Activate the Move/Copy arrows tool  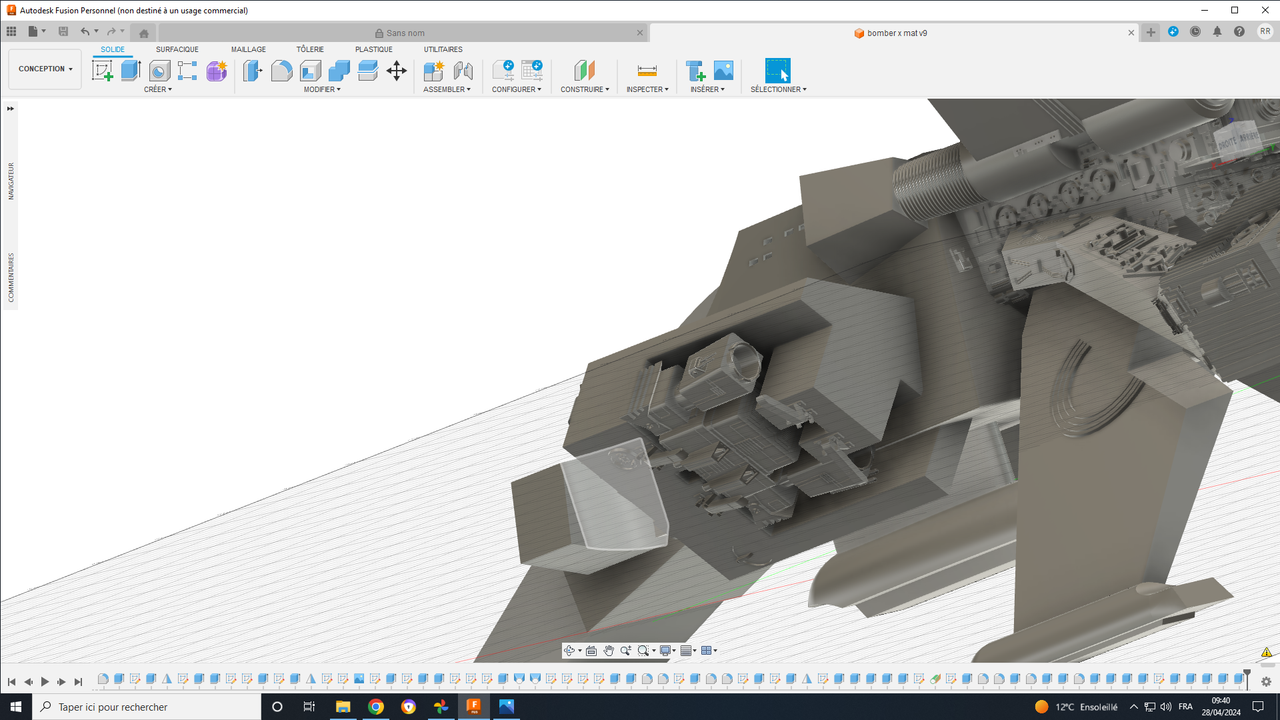coord(397,70)
